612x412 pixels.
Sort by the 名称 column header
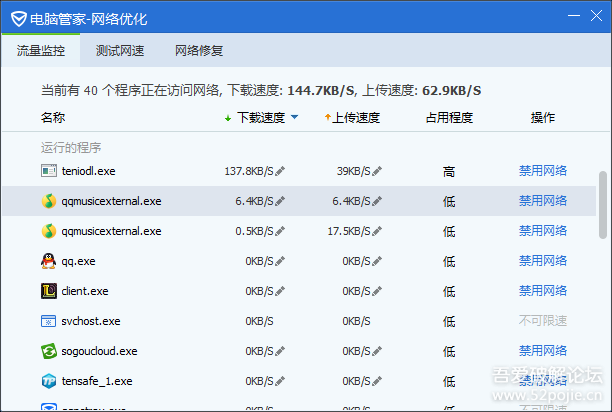tap(53, 117)
